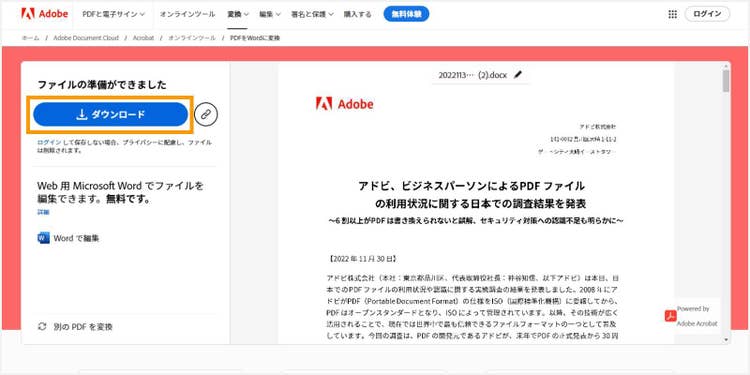Viewport: 750px width, 375px height.
Task: Open オンラインツール in the navigation
Action: click(188, 14)
